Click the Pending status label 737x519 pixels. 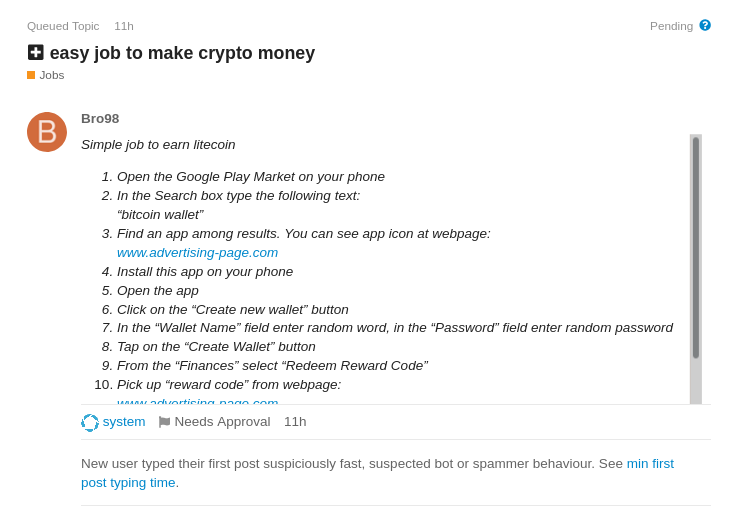pyautogui.click(x=671, y=26)
